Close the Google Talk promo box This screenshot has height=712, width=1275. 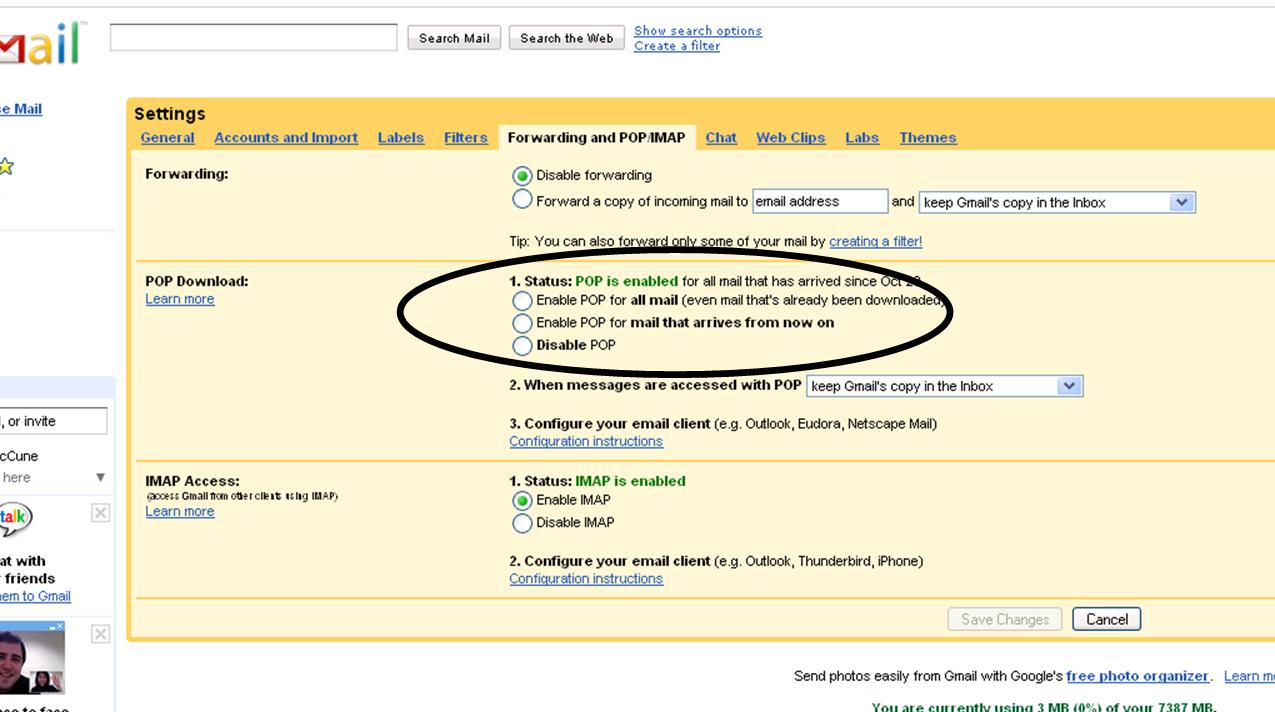pos(100,513)
